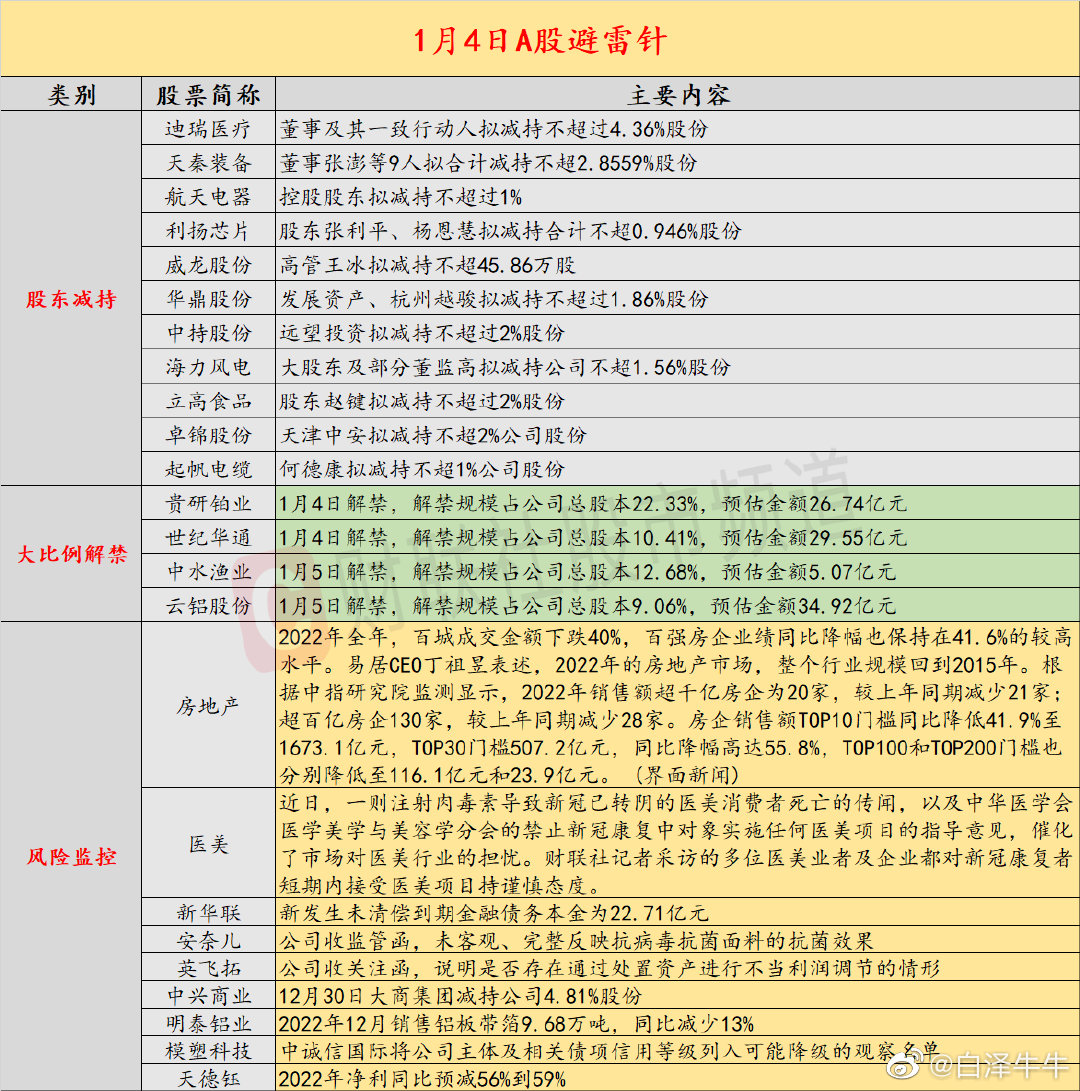The width and height of the screenshot is (1080, 1091).
Task: Click the text "董事及其一致行动人拟减持不超过4.36%股份"
Action: click(x=494, y=129)
